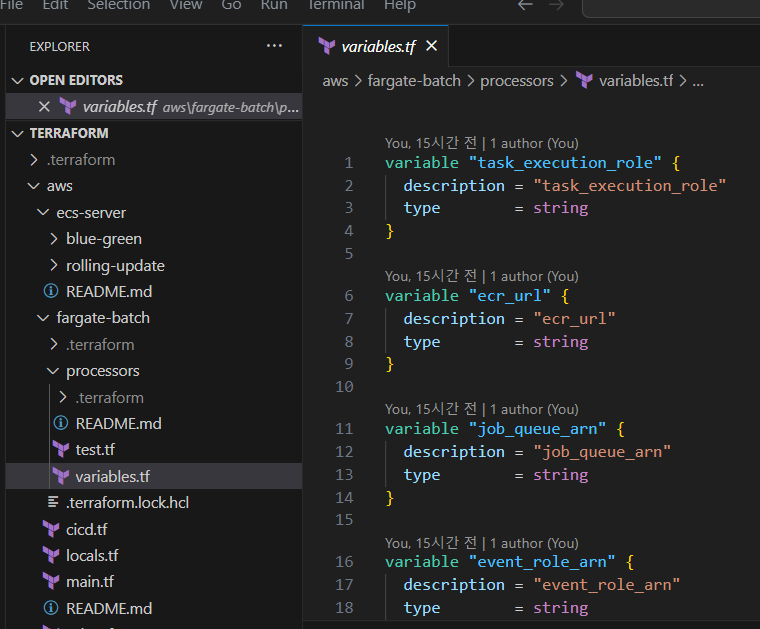Open the Terminal menu
This screenshot has height=629, width=760.
click(x=335, y=6)
